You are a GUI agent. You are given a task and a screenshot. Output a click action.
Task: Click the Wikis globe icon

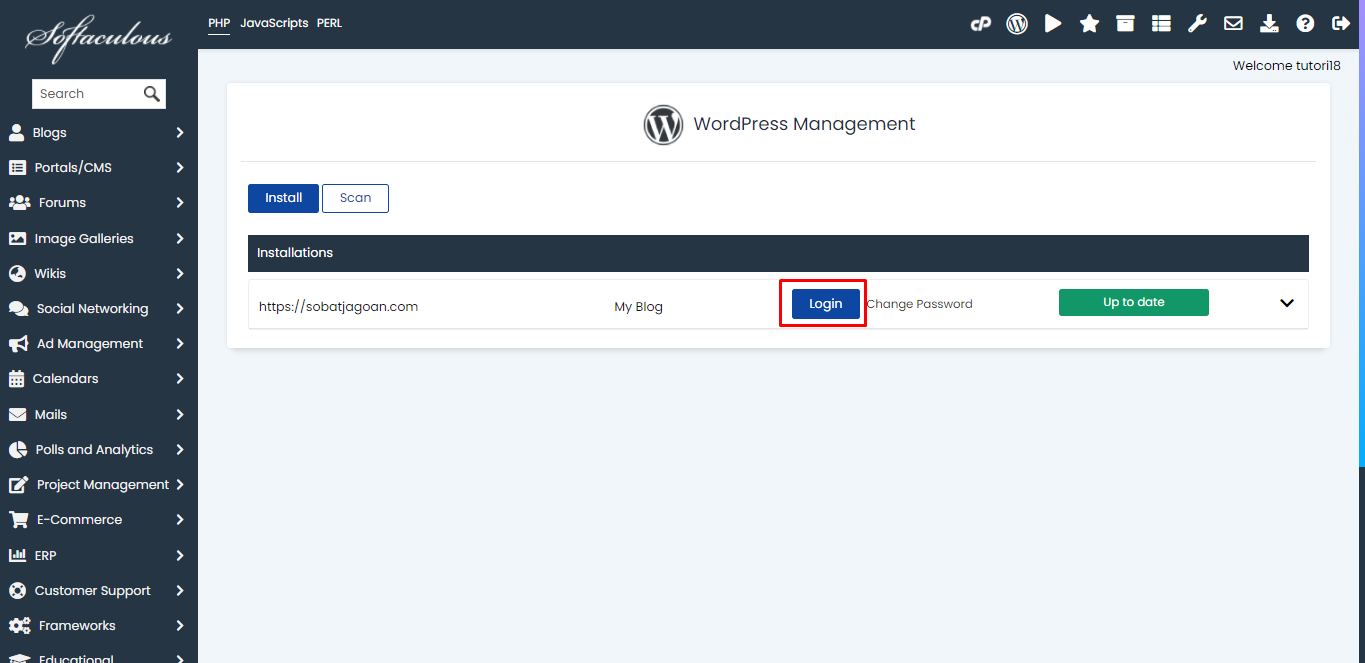point(16,273)
